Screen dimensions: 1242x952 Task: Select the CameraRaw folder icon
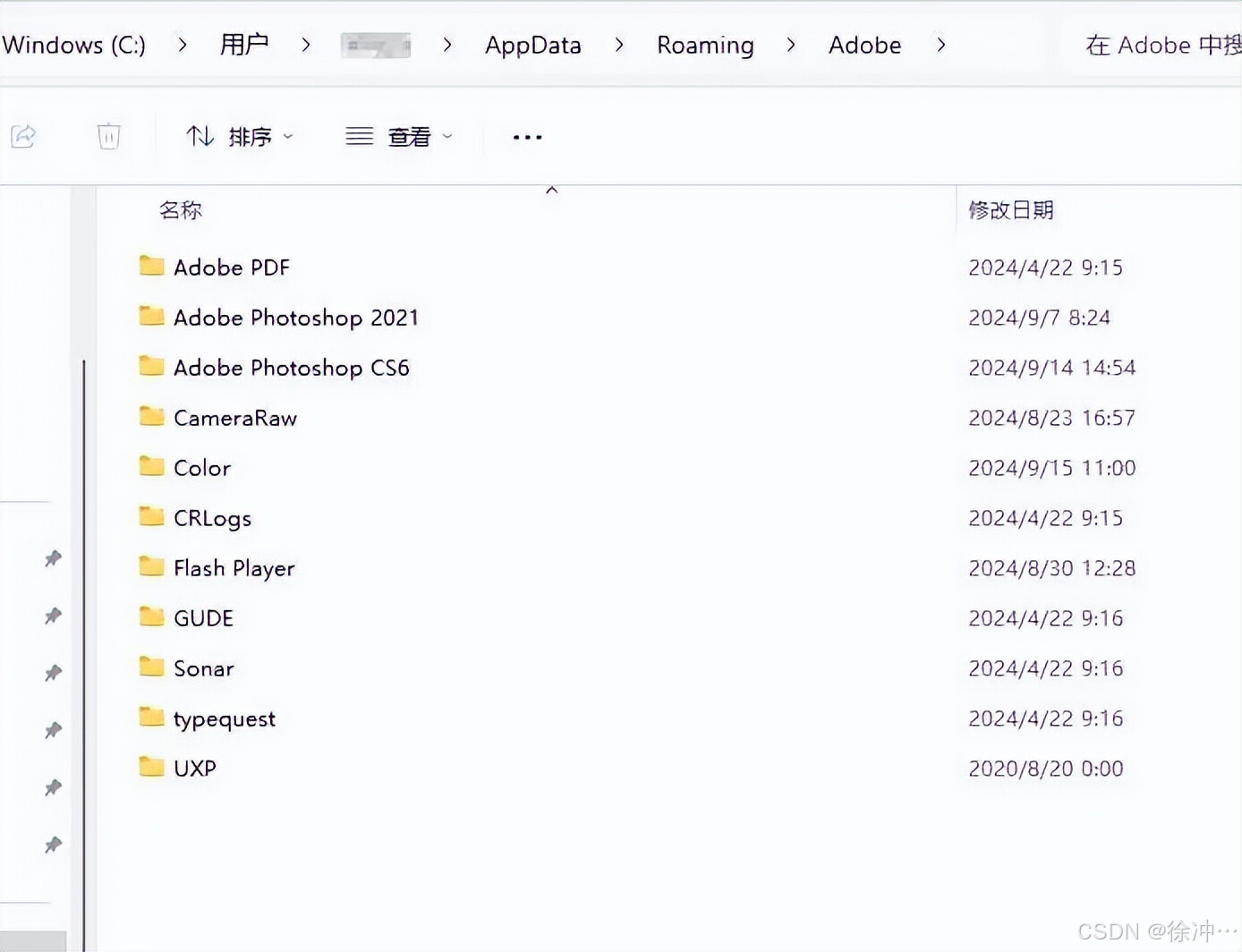(151, 416)
